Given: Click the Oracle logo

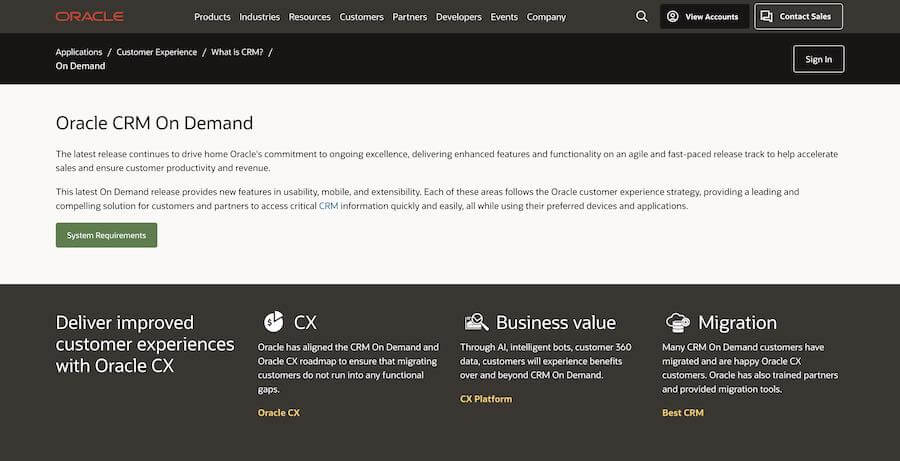Looking at the screenshot, I should [x=90, y=17].
